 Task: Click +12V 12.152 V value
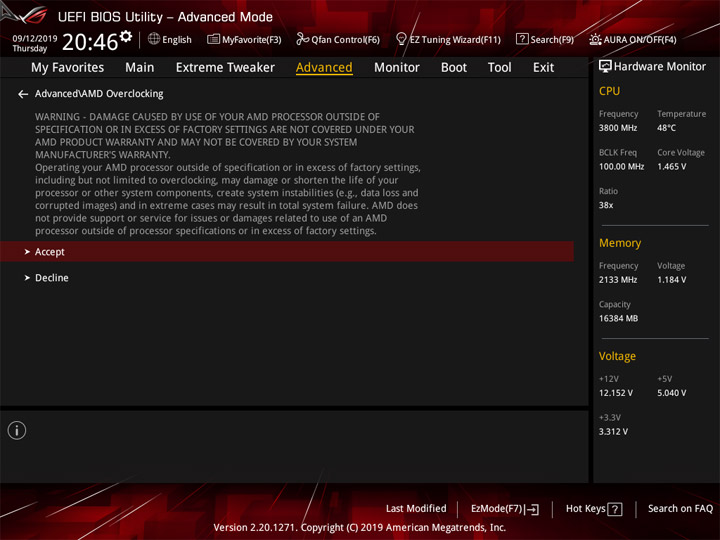tap(615, 393)
